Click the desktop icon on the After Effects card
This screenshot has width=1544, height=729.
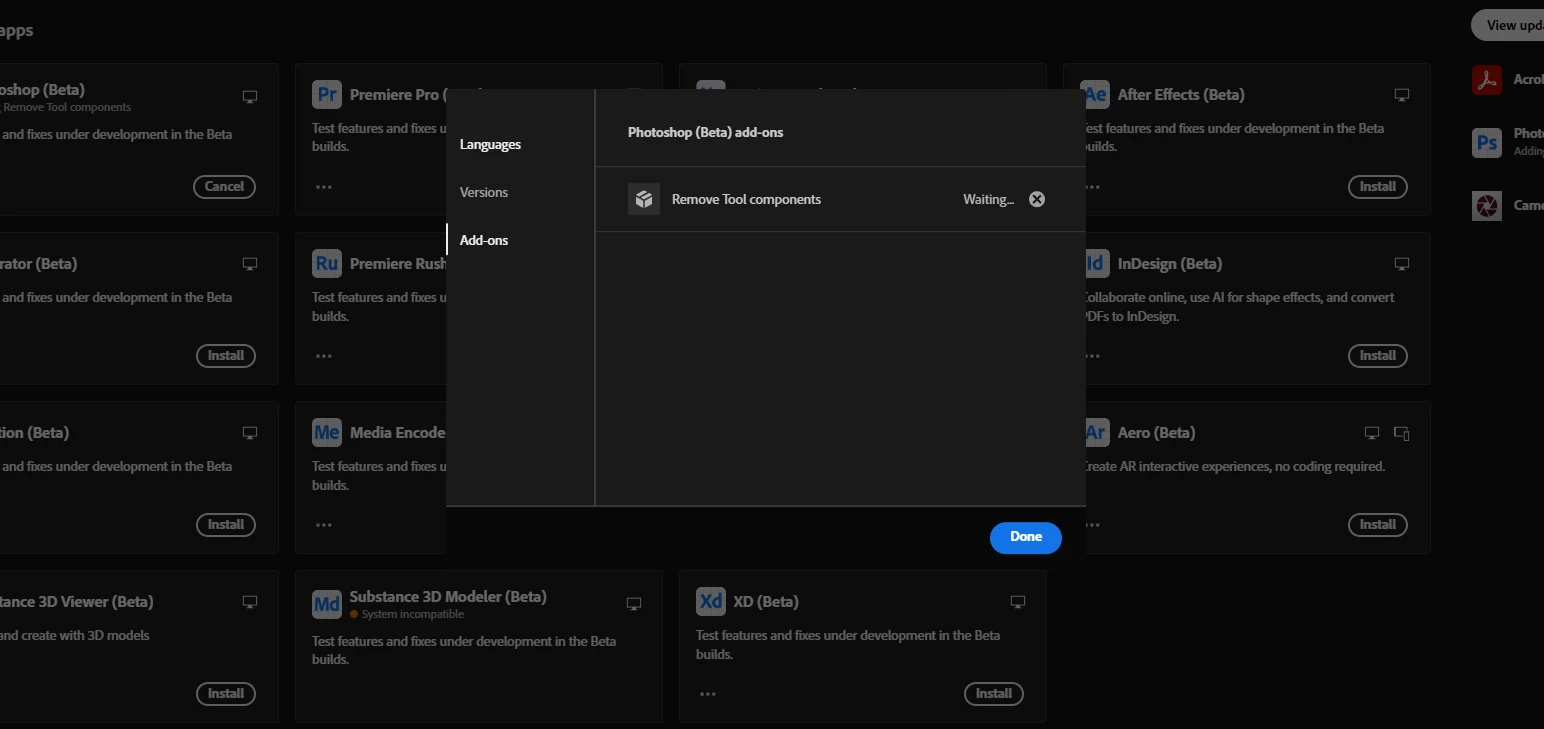[x=1402, y=95]
